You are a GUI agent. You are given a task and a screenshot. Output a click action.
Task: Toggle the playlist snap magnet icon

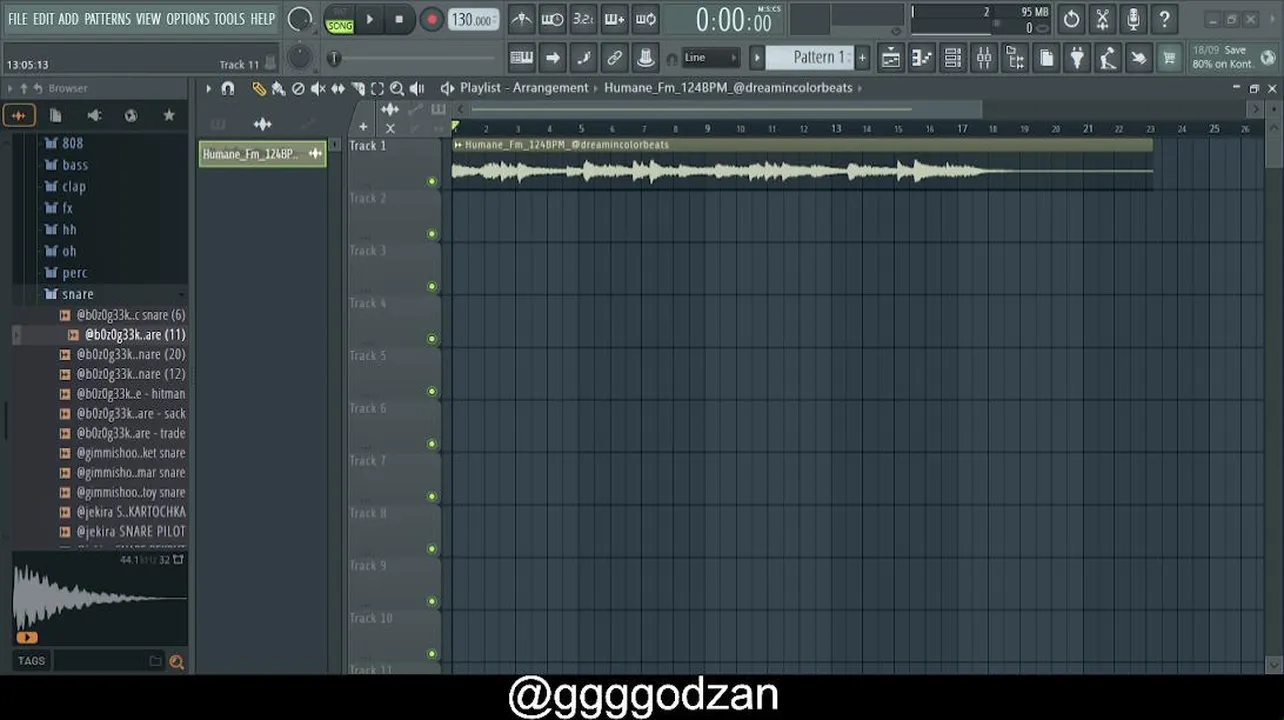click(227, 88)
